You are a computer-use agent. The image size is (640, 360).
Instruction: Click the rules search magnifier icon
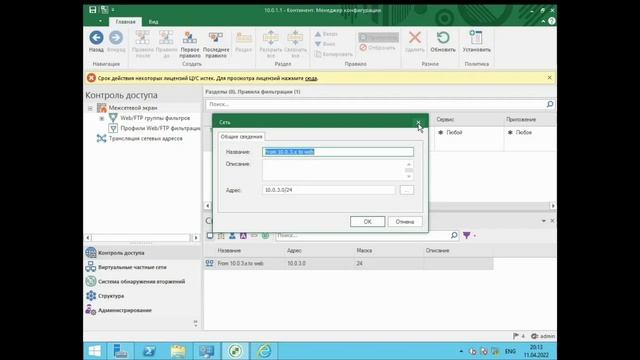[x=550, y=104]
